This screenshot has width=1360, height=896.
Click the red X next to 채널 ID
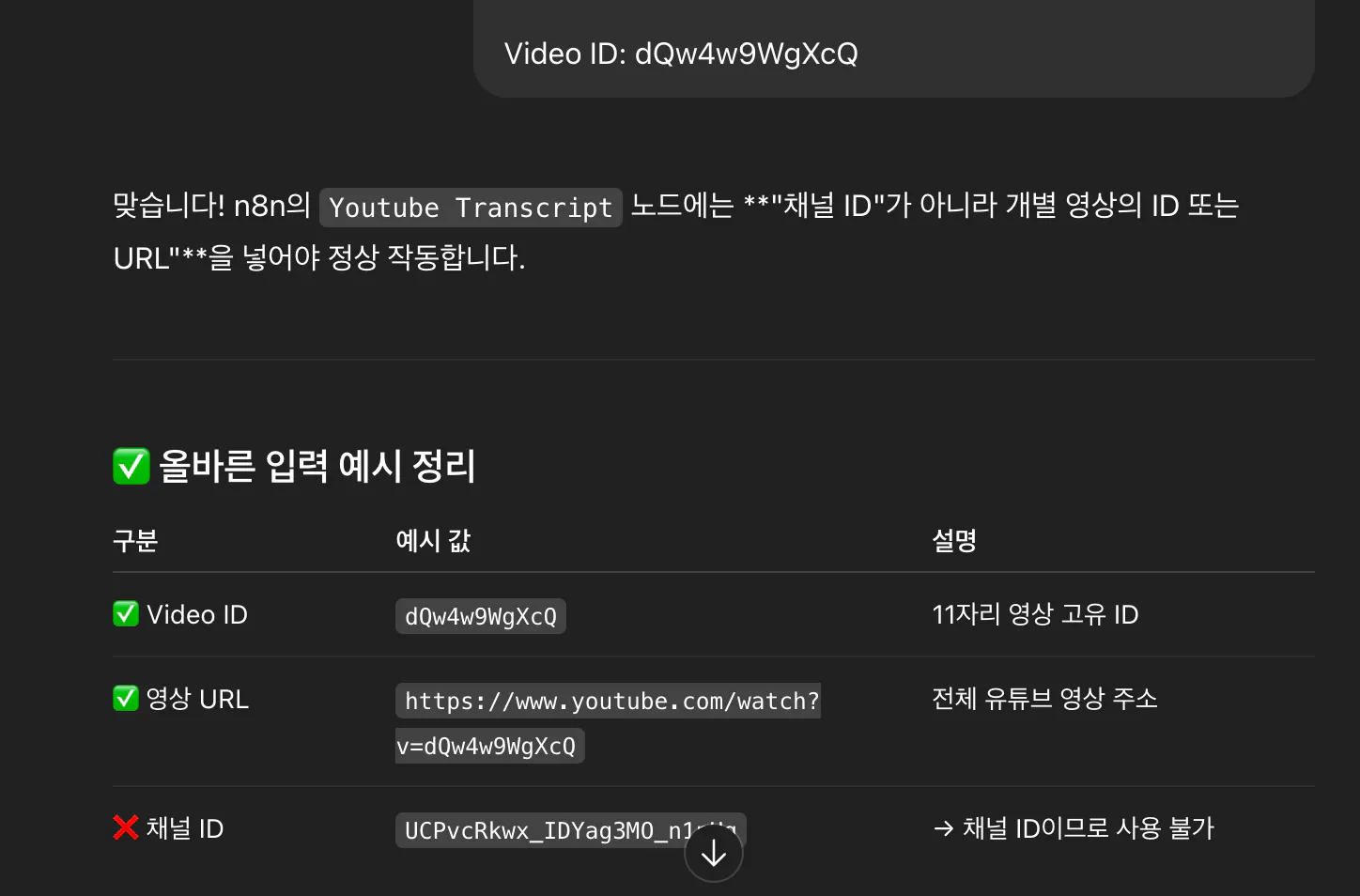126,827
